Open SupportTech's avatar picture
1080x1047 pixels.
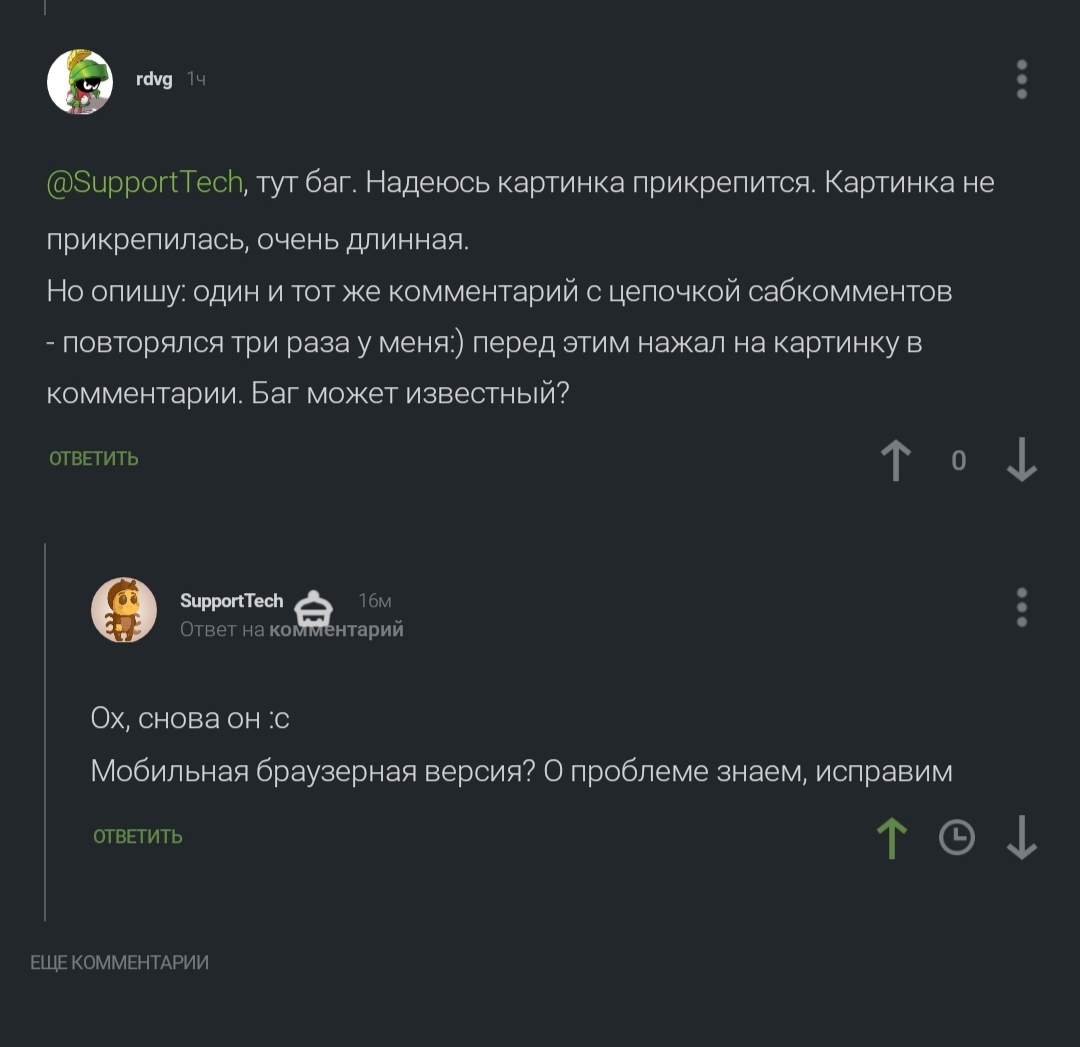pyautogui.click(x=124, y=610)
